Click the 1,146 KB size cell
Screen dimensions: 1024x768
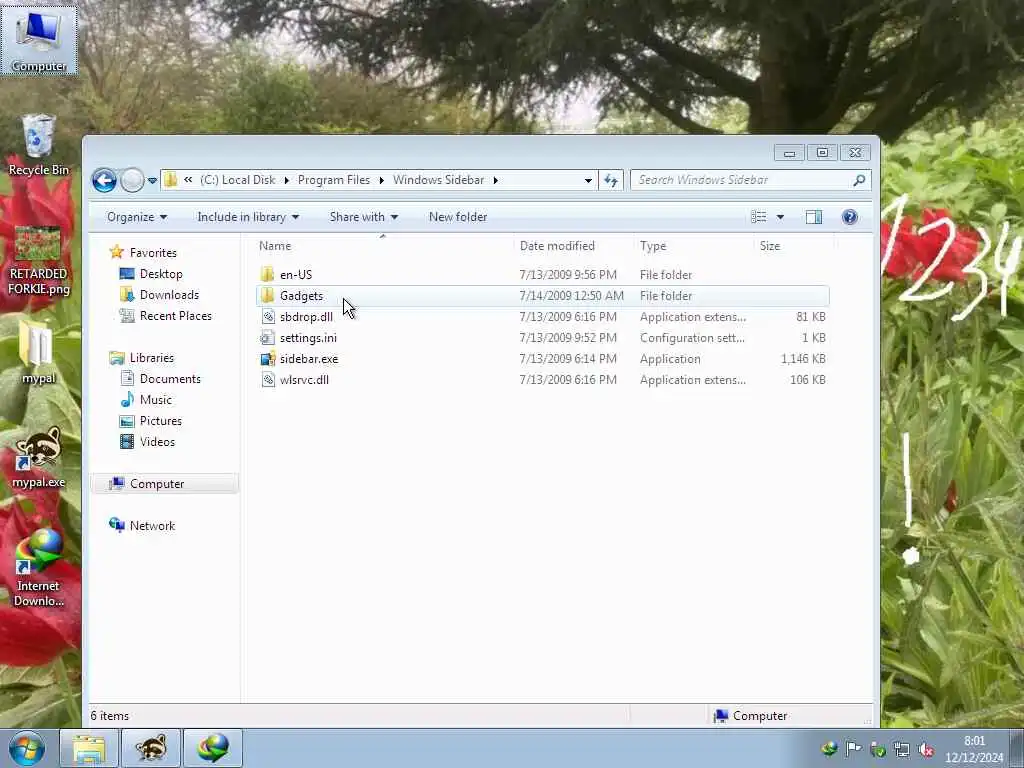pyautogui.click(x=803, y=359)
